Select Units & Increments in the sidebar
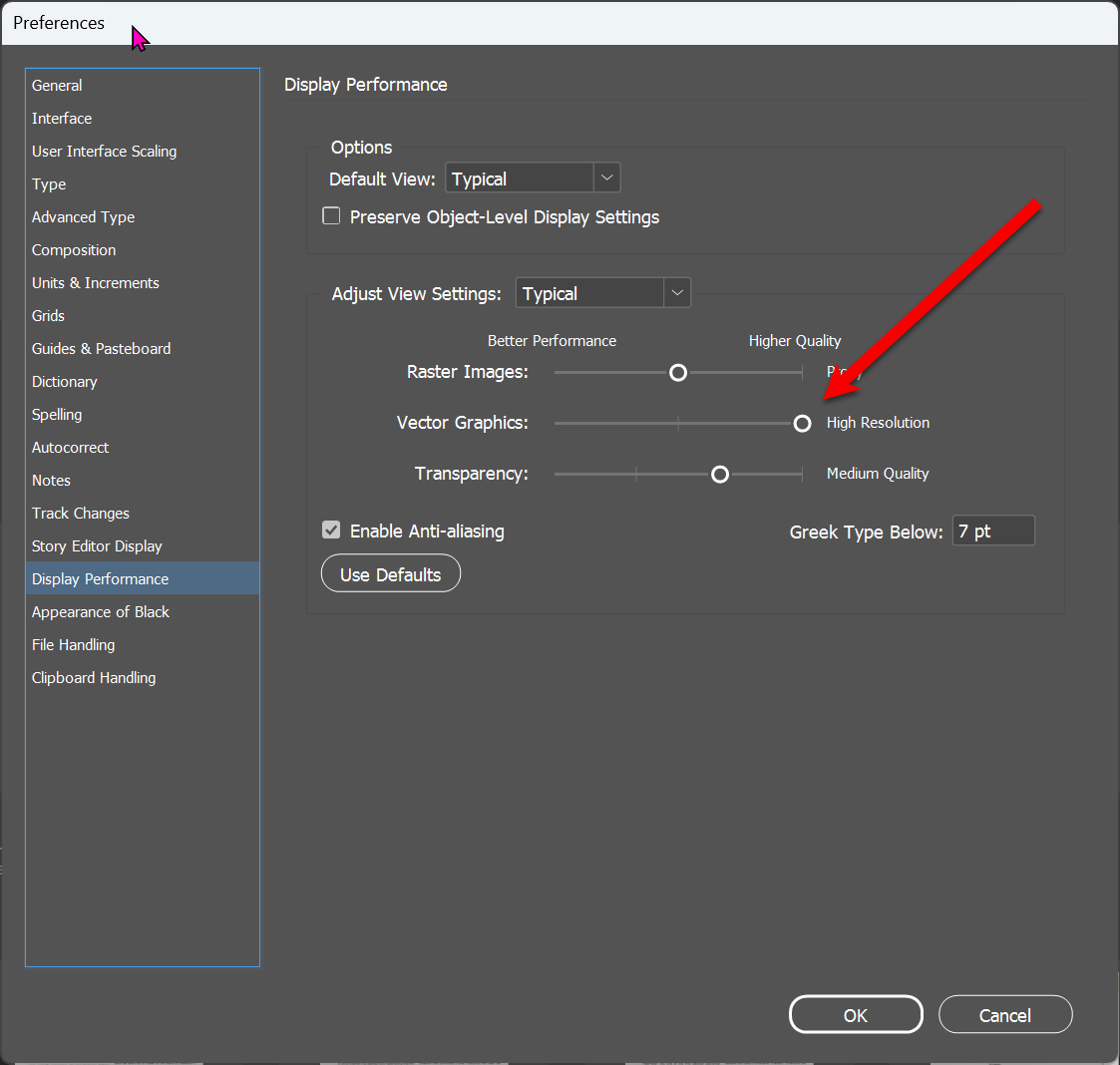 (x=95, y=282)
